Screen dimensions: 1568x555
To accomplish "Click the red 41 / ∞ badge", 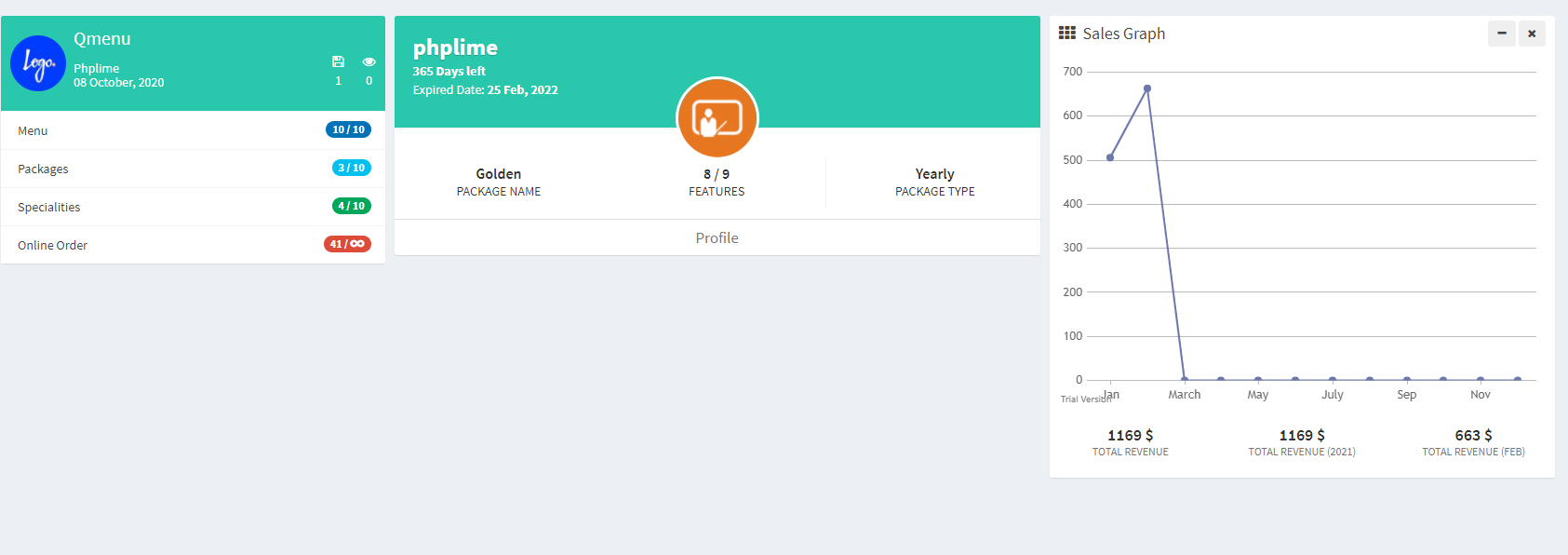I will coord(347,244).
